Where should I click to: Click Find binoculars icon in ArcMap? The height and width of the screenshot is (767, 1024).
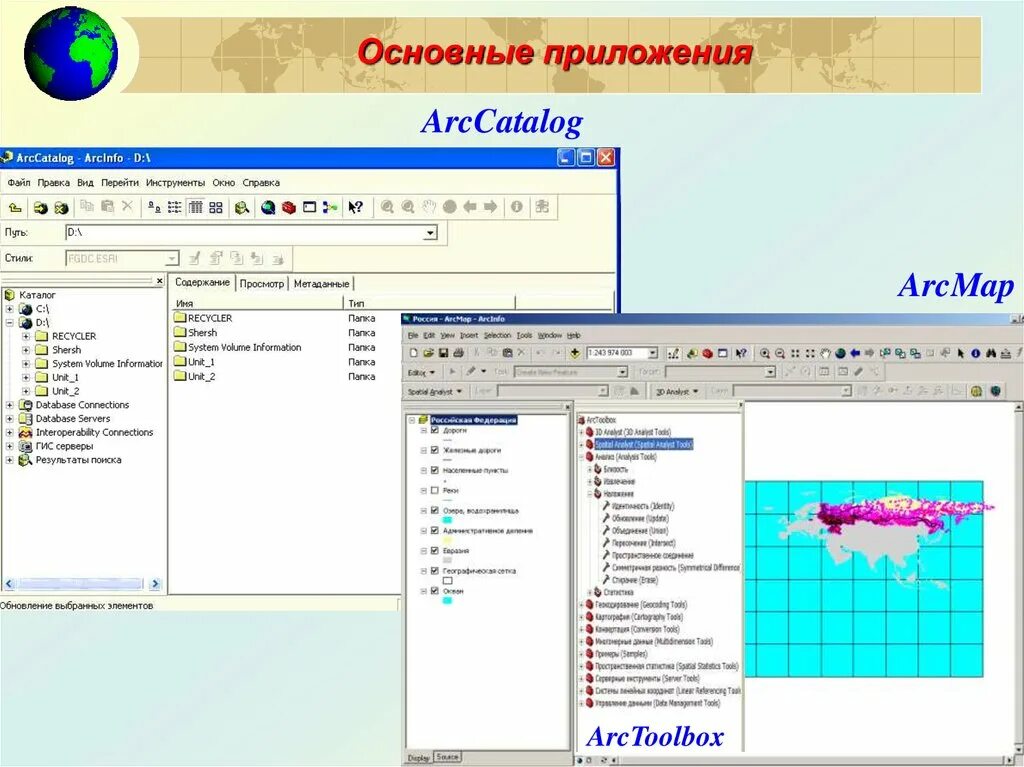point(991,353)
